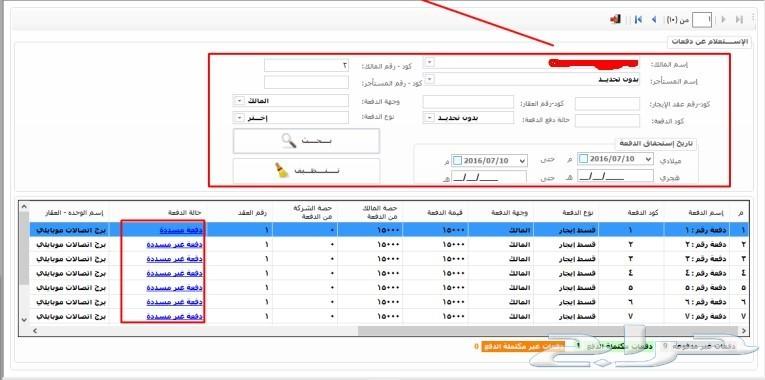Jump to the first record with the navigator arrow
This screenshot has width=765, height=380.
tap(638, 20)
